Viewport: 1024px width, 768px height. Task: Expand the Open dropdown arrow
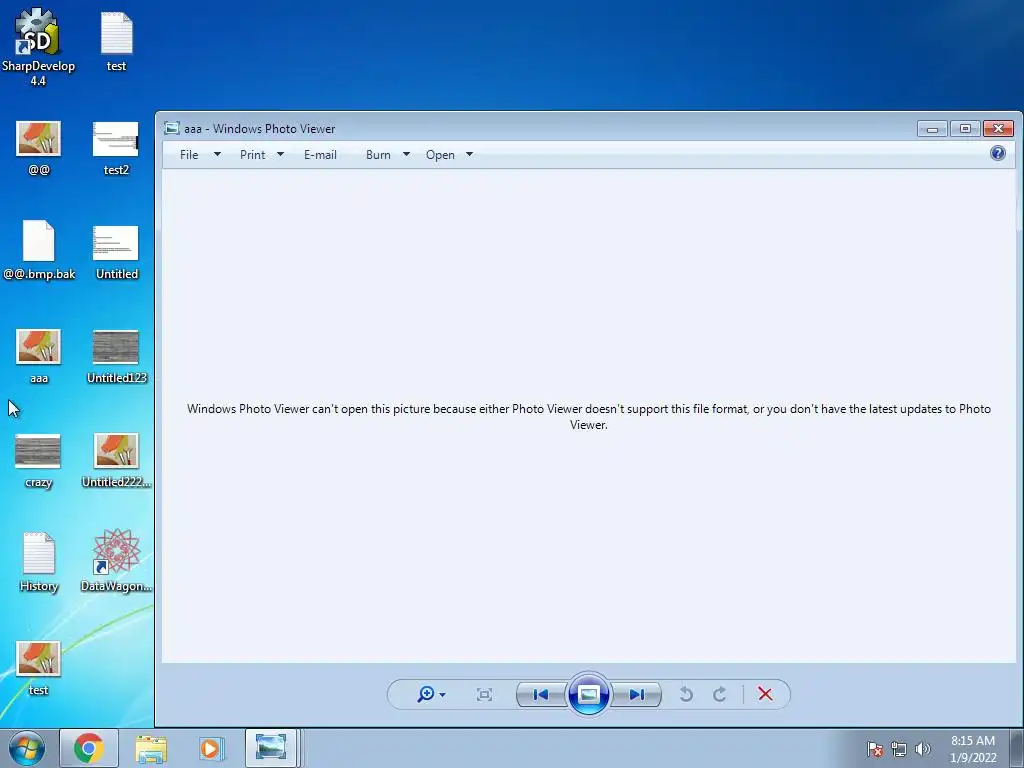click(x=469, y=155)
